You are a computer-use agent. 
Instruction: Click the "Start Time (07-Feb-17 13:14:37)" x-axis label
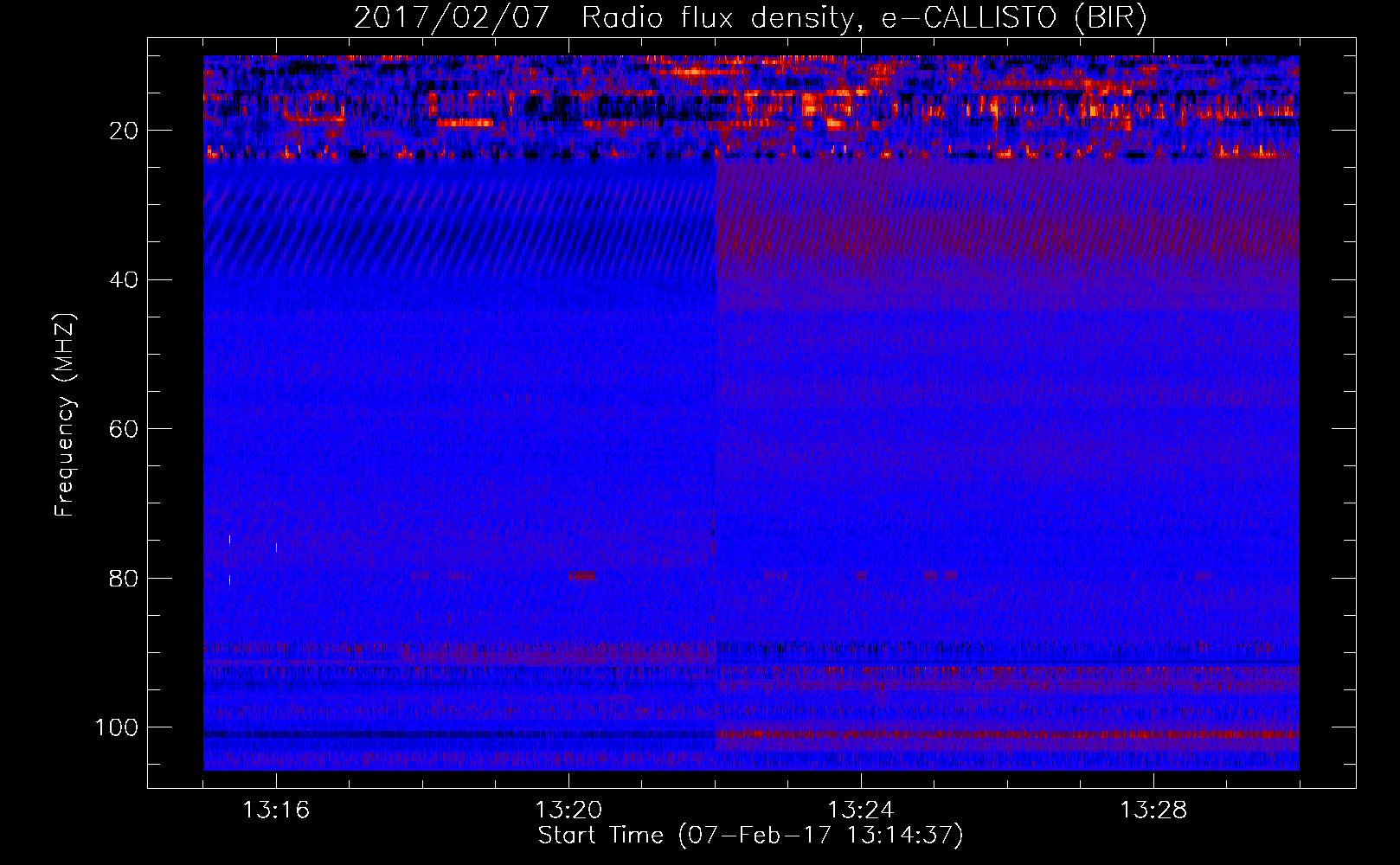pos(750,836)
